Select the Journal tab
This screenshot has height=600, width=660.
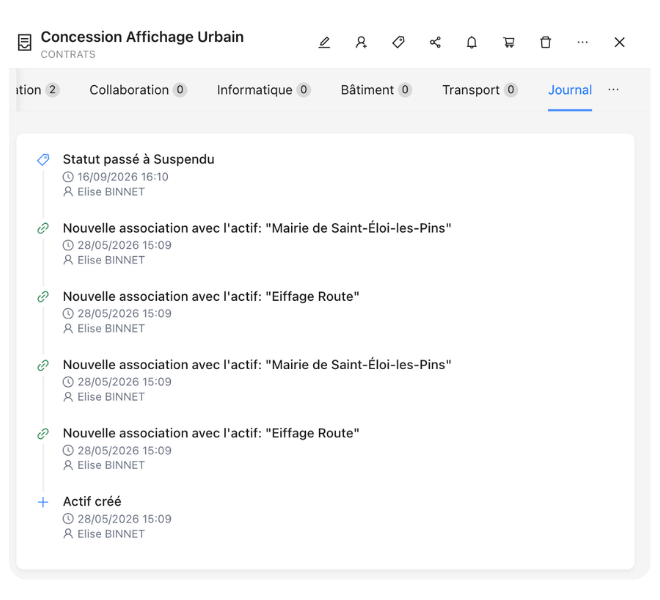click(570, 90)
